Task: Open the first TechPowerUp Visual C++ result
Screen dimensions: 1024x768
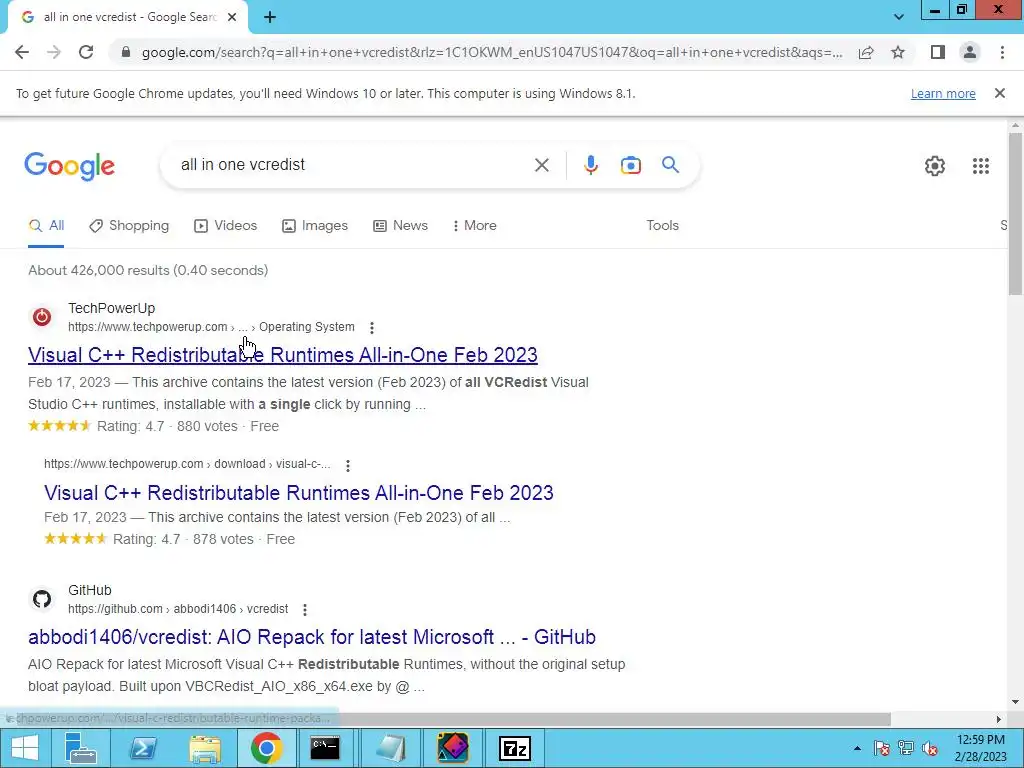Action: click(x=283, y=355)
